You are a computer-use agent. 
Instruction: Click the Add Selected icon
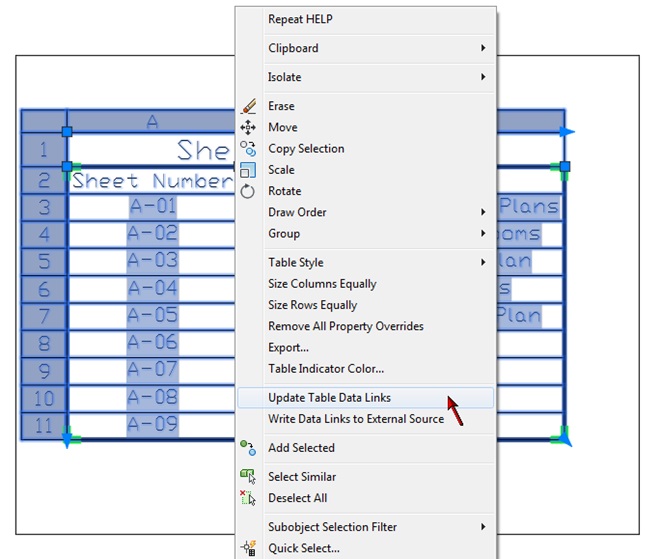pyautogui.click(x=248, y=448)
